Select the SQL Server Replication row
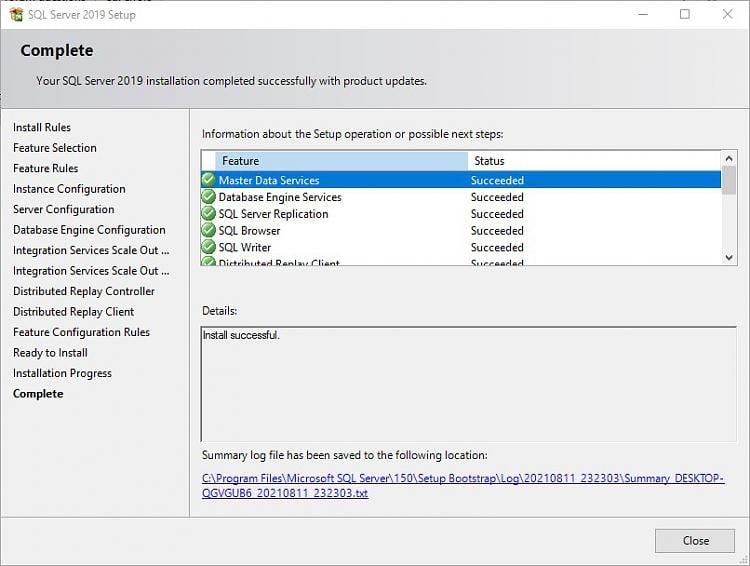Image resolution: width=750 pixels, height=566 pixels. (x=461, y=213)
